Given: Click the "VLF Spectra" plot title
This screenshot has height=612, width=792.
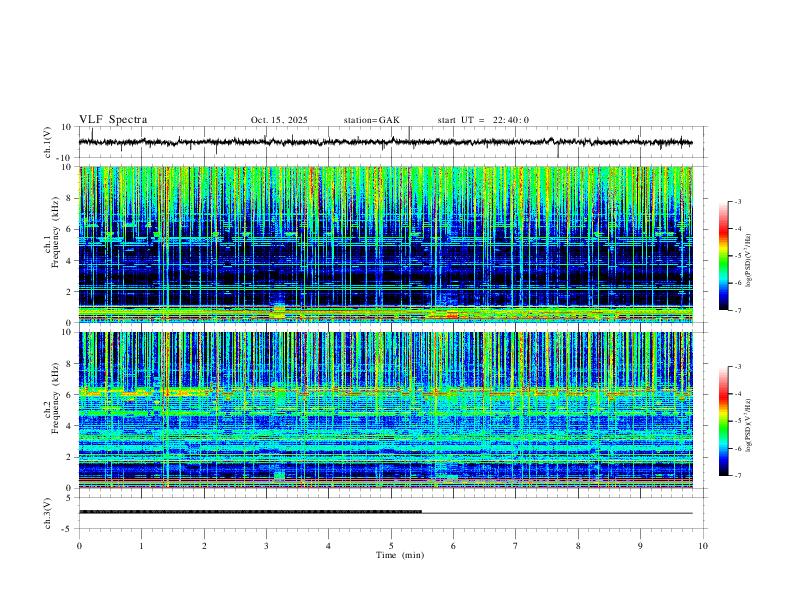Looking at the screenshot, I should (x=113, y=120).
